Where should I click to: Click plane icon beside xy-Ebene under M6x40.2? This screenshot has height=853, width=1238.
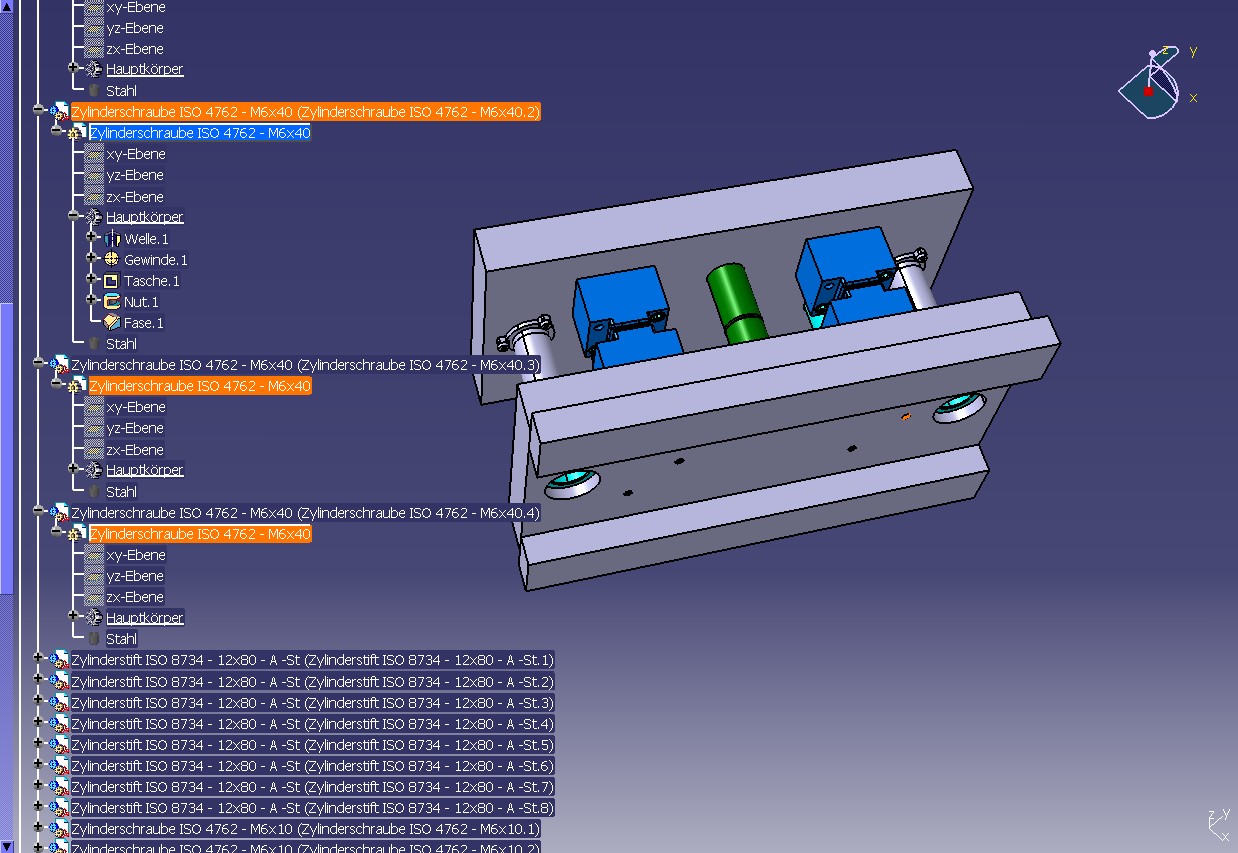(x=94, y=154)
